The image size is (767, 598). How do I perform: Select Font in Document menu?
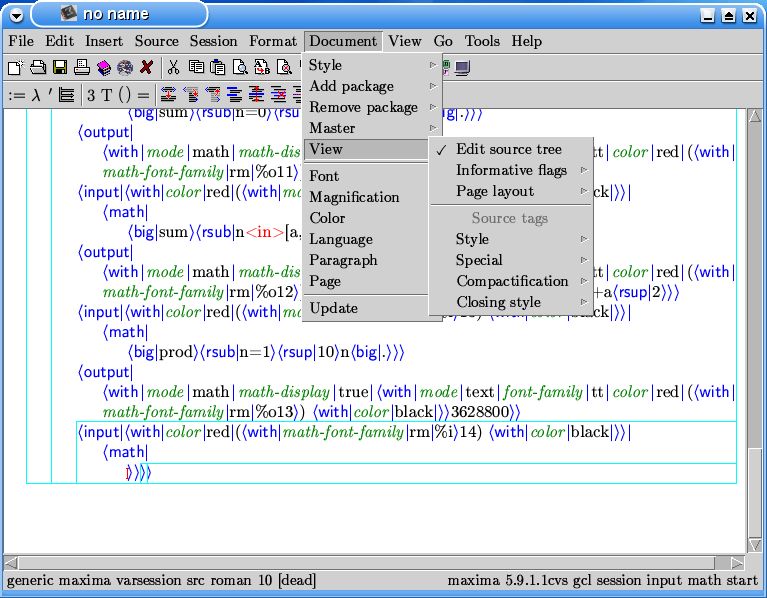click(x=366, y=176)
